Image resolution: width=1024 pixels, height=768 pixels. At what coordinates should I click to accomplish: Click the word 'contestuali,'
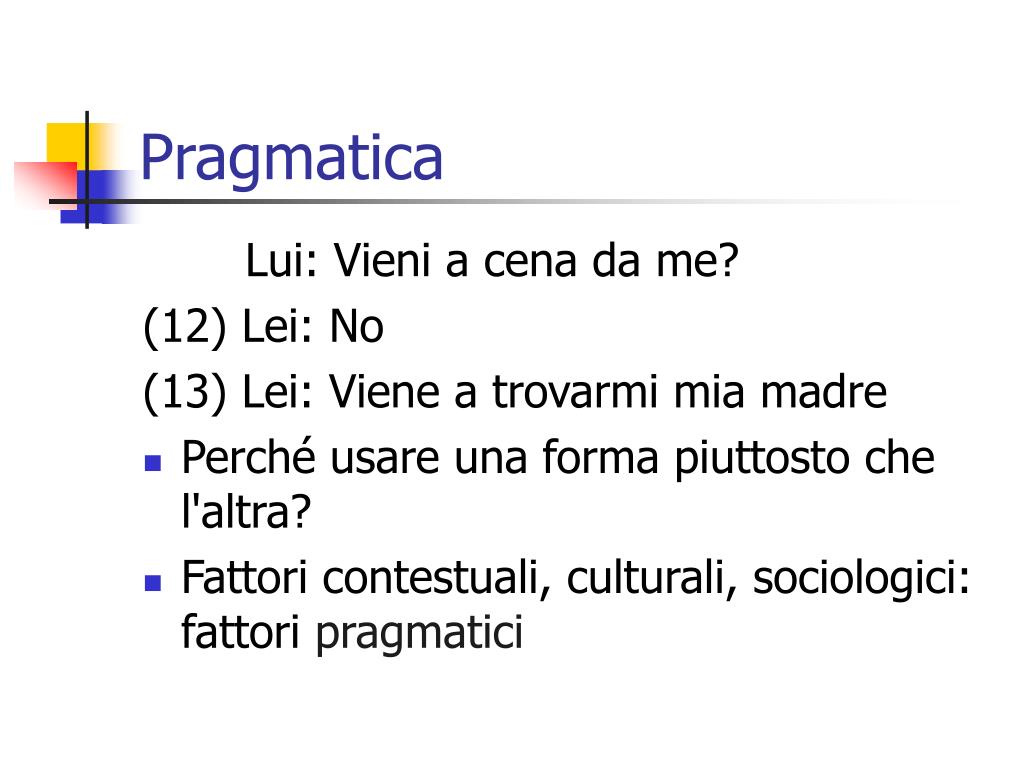[437, 579]
